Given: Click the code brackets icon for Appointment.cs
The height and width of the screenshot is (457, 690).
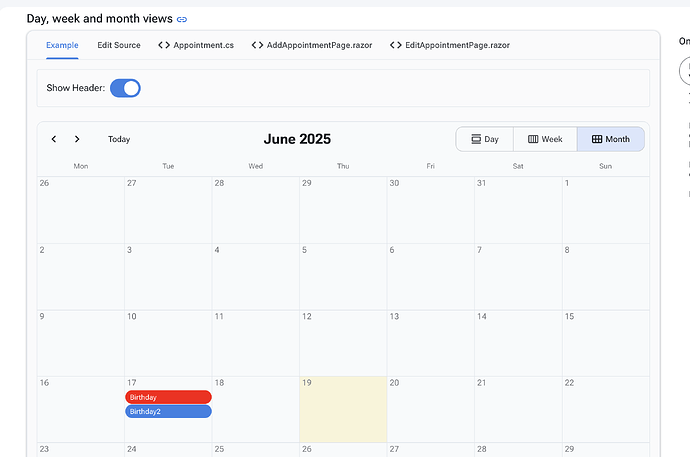Looking at the screenshot, I should pyautogui.click(x=164, y=45).
